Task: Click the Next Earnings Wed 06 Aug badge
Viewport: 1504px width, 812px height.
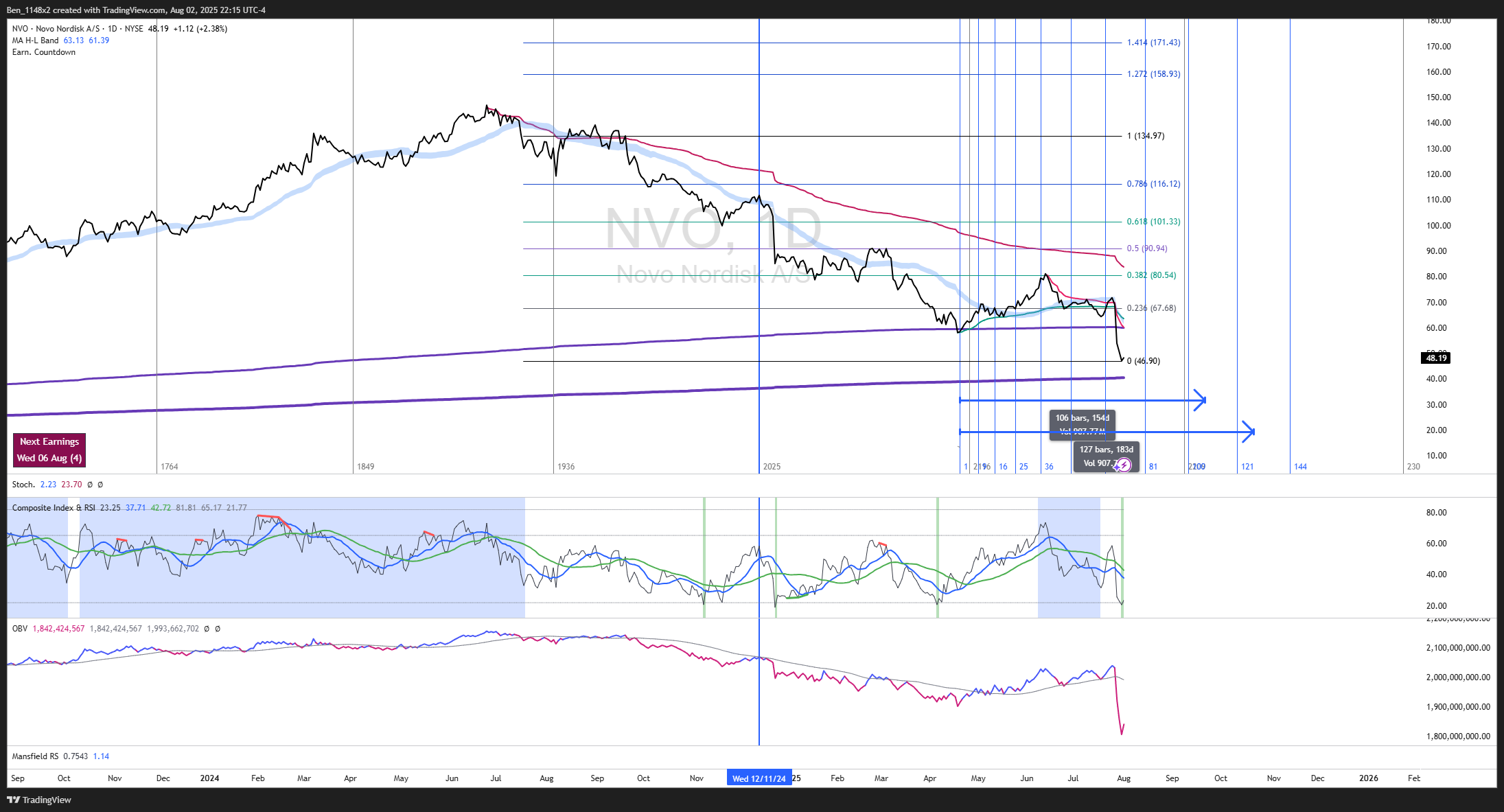Action: (49, 450)
